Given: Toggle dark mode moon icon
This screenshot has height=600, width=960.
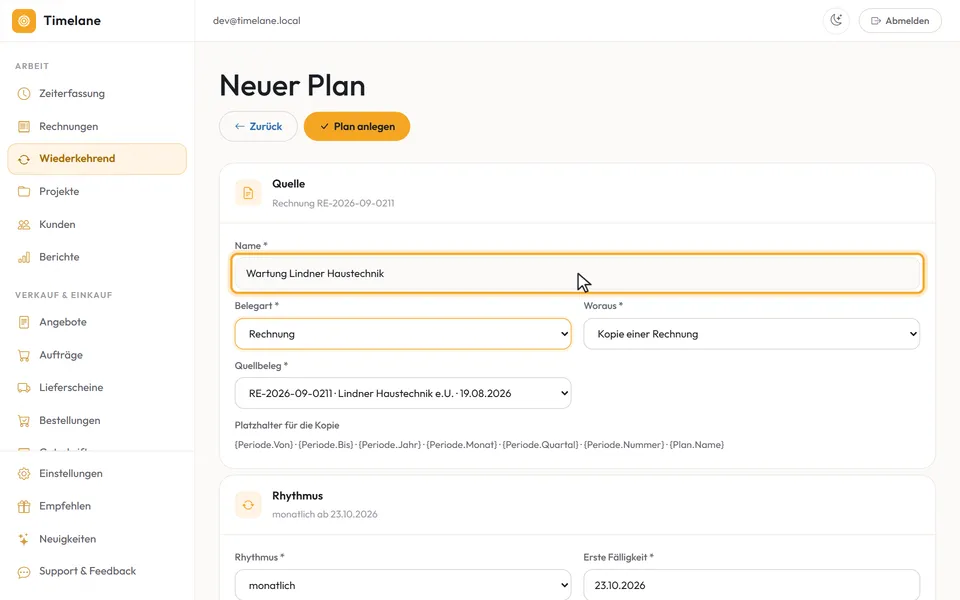Looking at the screenshot, I should coord(836,21).
